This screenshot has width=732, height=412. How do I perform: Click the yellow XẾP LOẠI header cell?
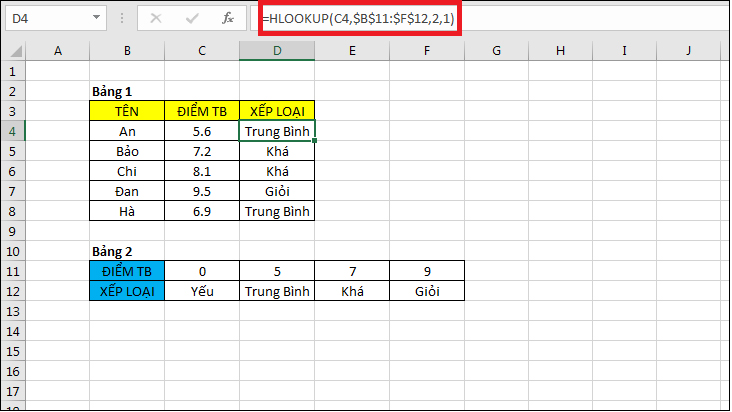(x=277, y=111)
